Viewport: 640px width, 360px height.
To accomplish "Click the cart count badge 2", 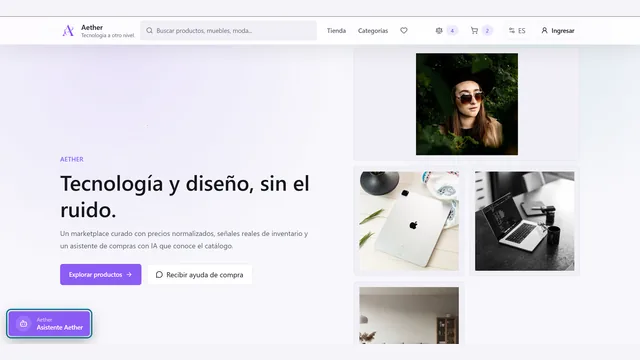I will pos(487,31).
